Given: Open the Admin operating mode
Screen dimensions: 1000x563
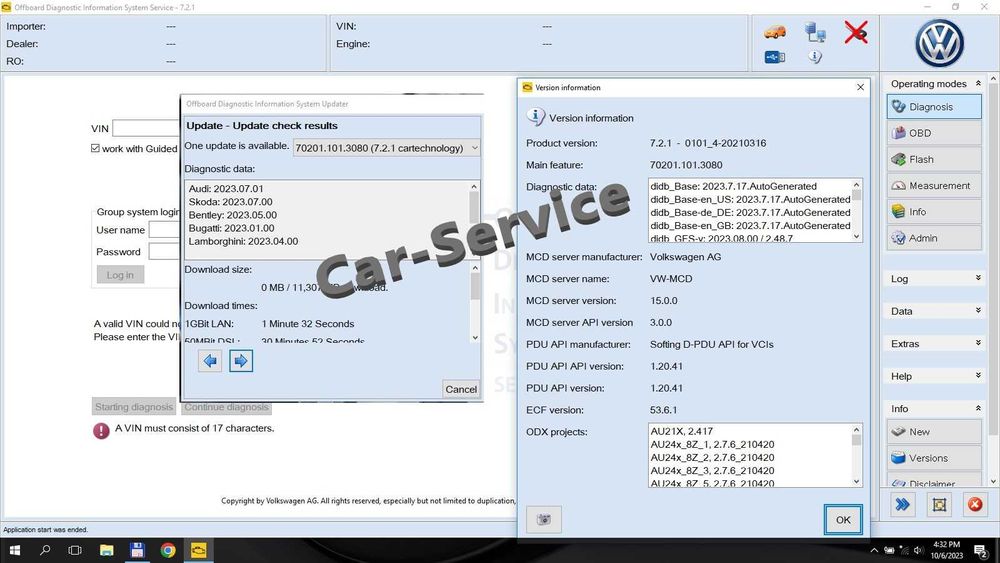Looking at the screenshot, I should [934, 238].
